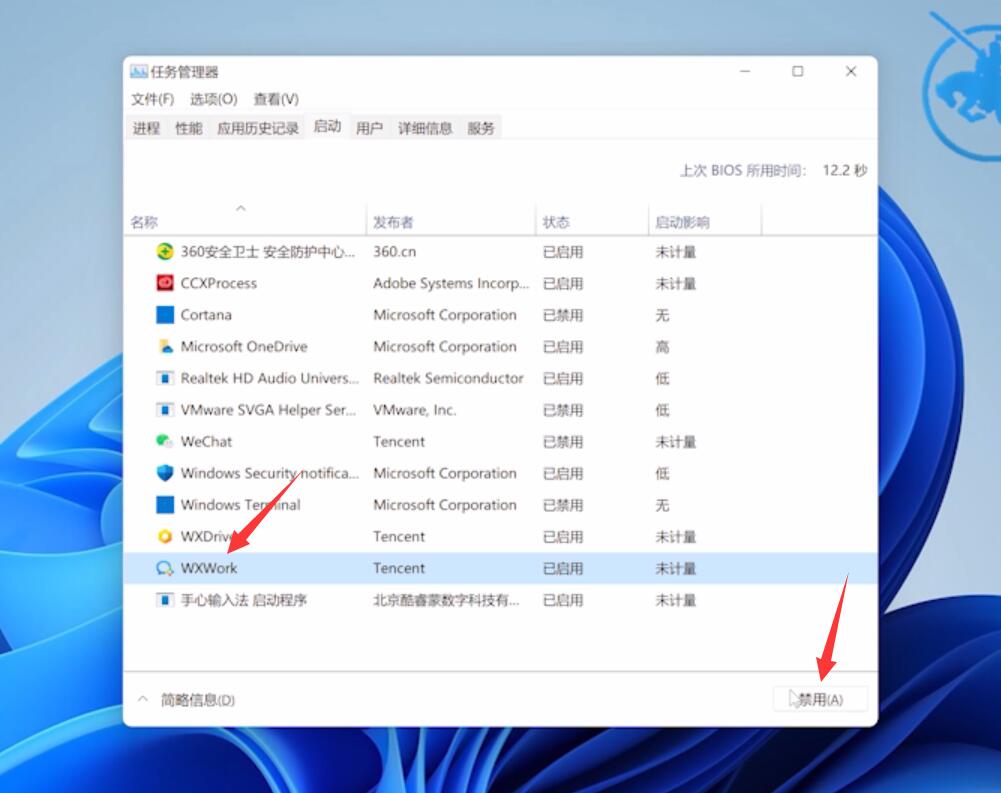The width and height of the screenshot is (1001, 793).
Task: Switch to the 进程 tab
Action: pos(146,128)
